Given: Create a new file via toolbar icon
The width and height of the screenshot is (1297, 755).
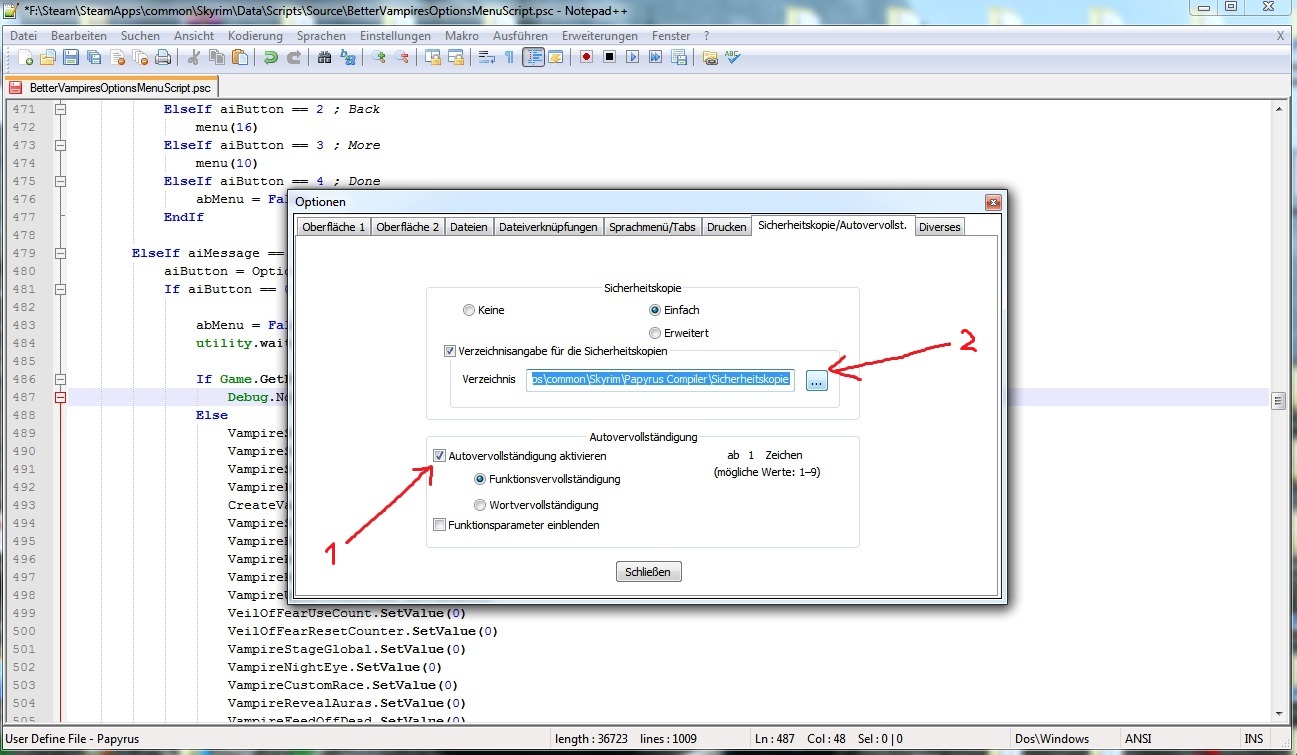Looking at the screenshot, I should 26,57.
